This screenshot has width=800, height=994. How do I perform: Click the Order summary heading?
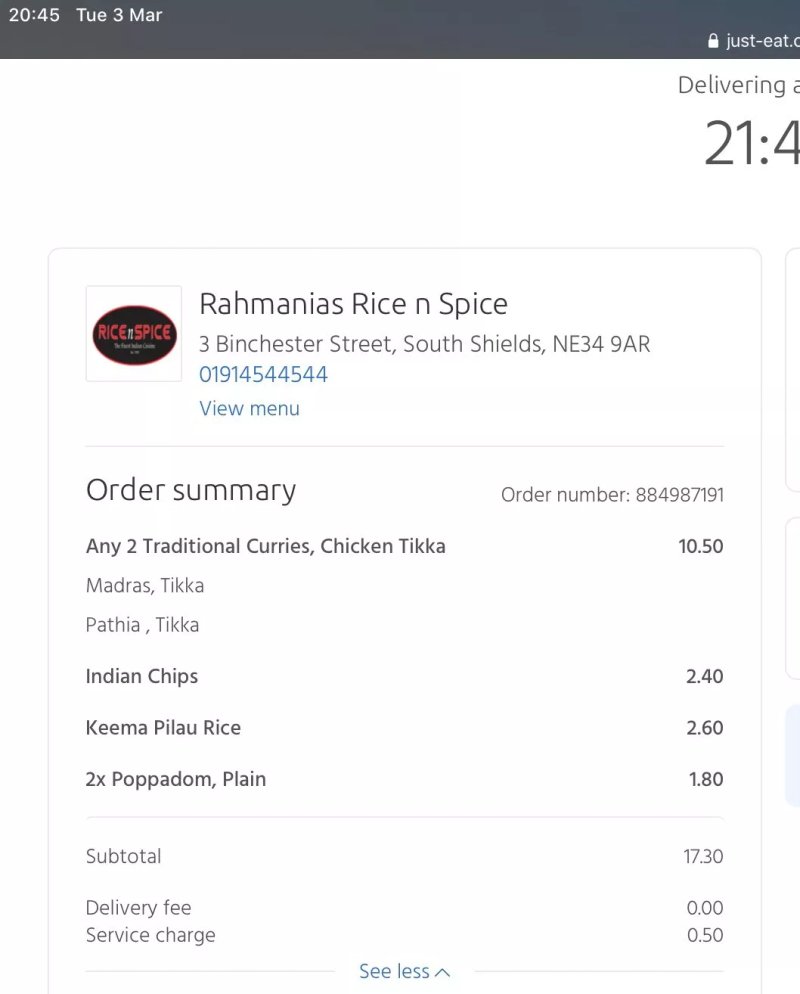(191, 491)
